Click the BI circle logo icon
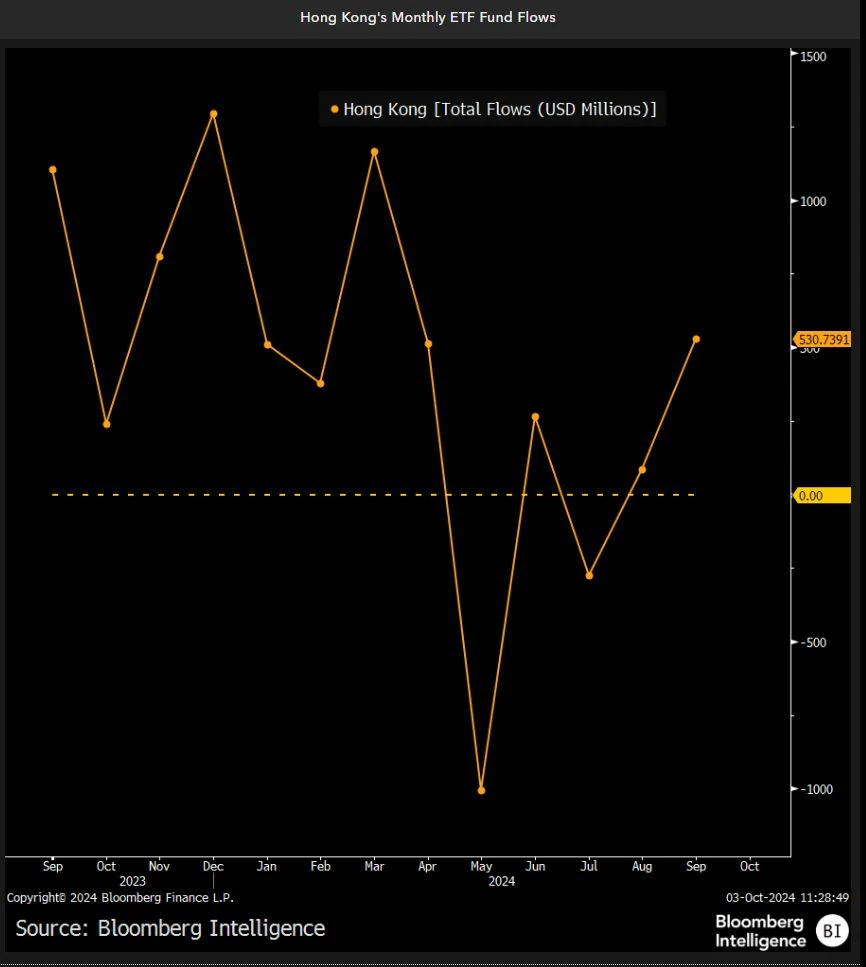This screenshot has height=967, width=866. (x=833, y=931)
